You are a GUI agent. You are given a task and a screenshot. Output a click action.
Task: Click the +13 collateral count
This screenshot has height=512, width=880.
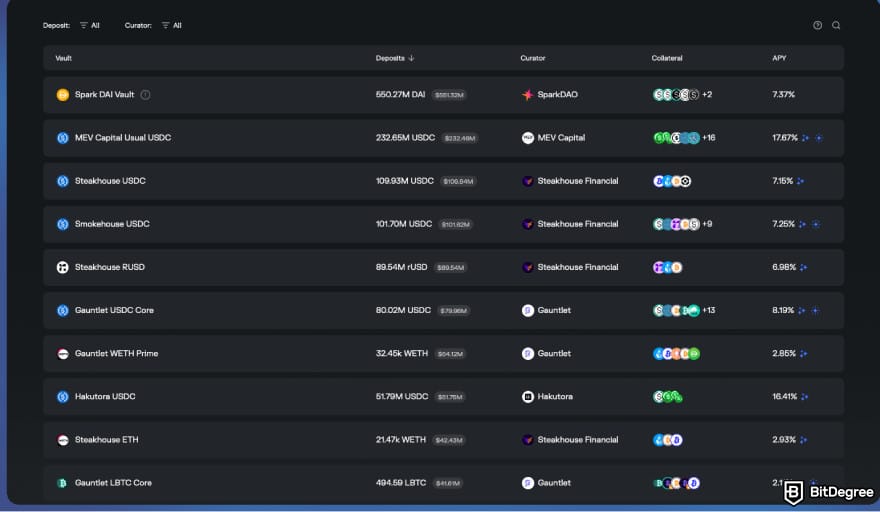click(x=709, y=310)
